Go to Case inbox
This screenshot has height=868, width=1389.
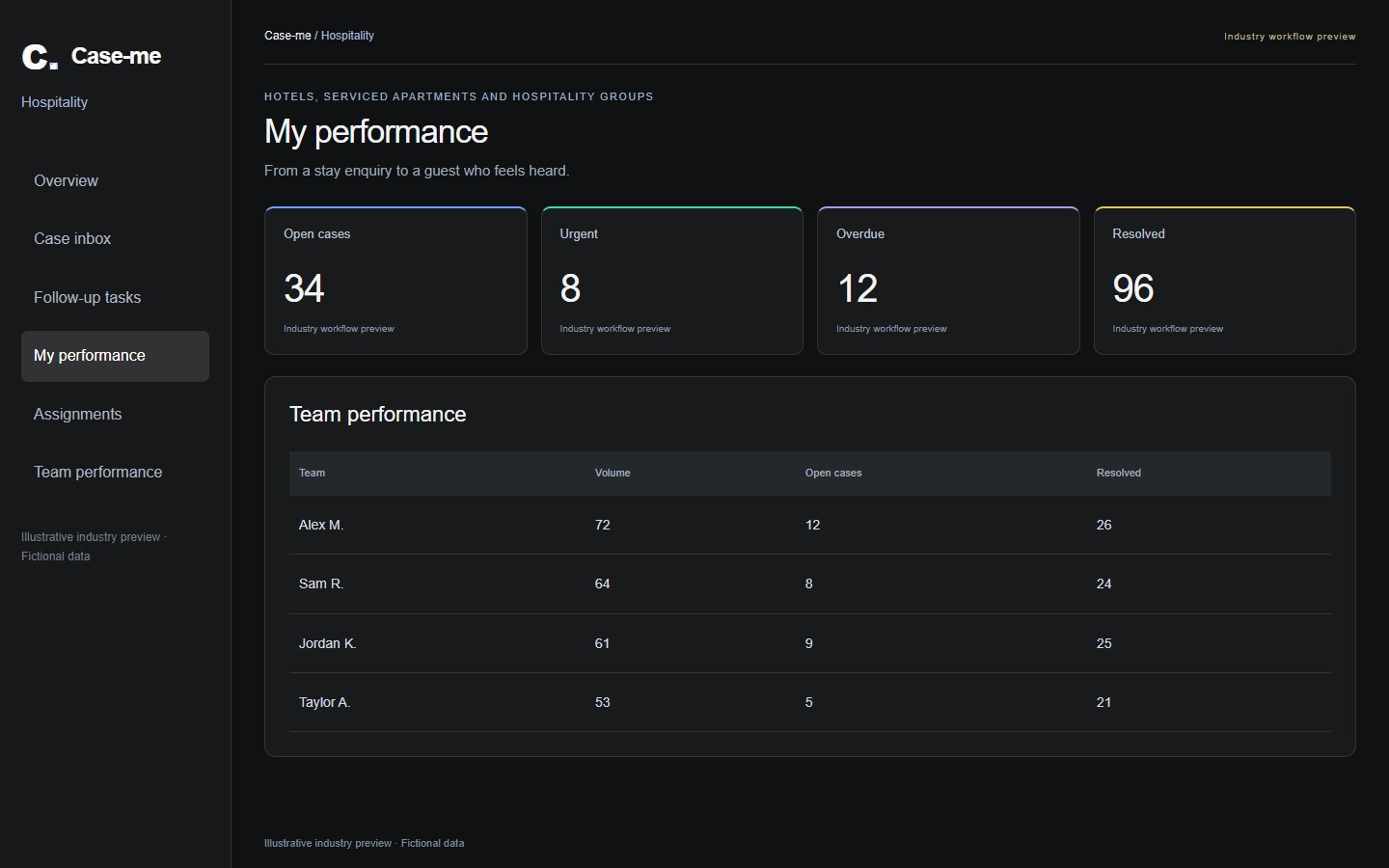click(x=115, y=239)
